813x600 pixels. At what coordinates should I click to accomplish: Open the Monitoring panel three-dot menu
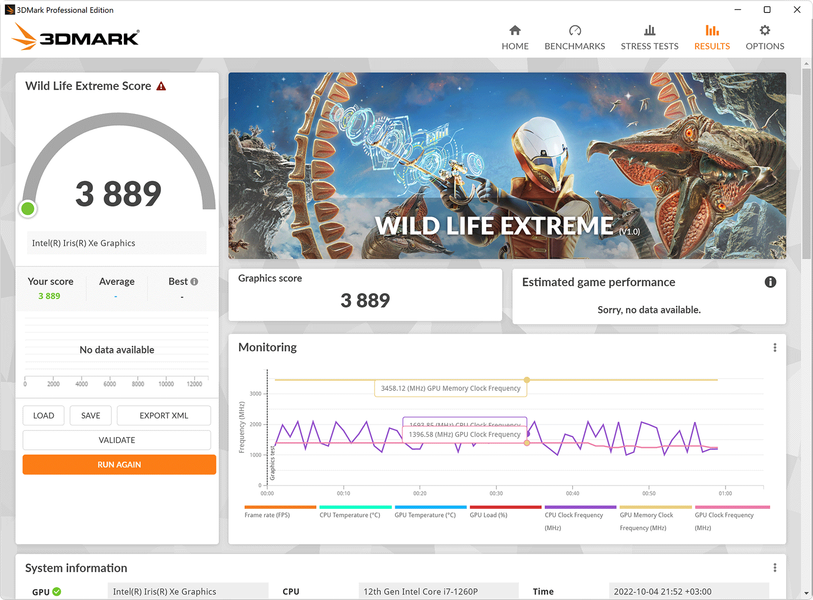pyautogui.click(x=775, y=347)
